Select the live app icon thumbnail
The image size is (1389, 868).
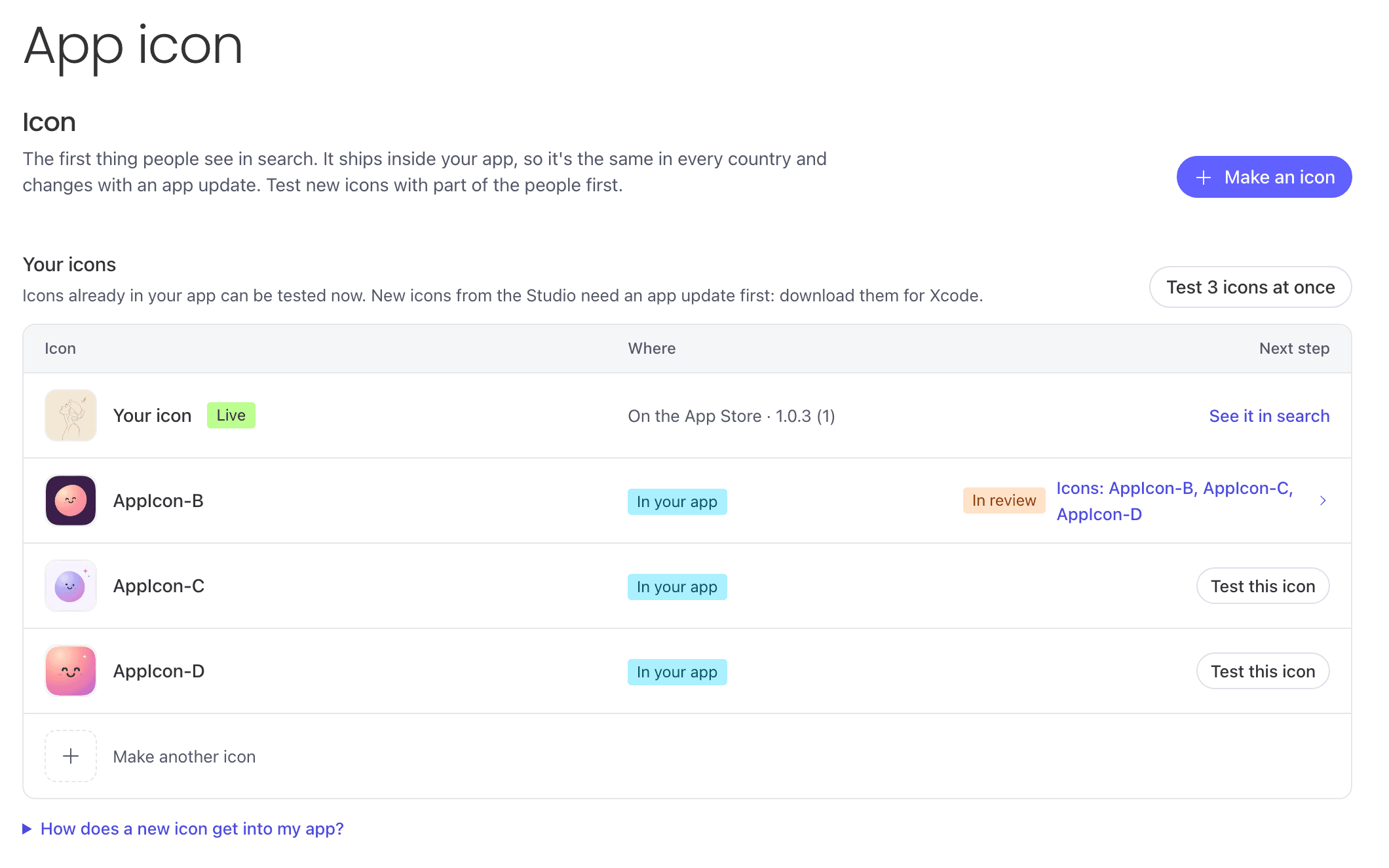tap(71, 415)
